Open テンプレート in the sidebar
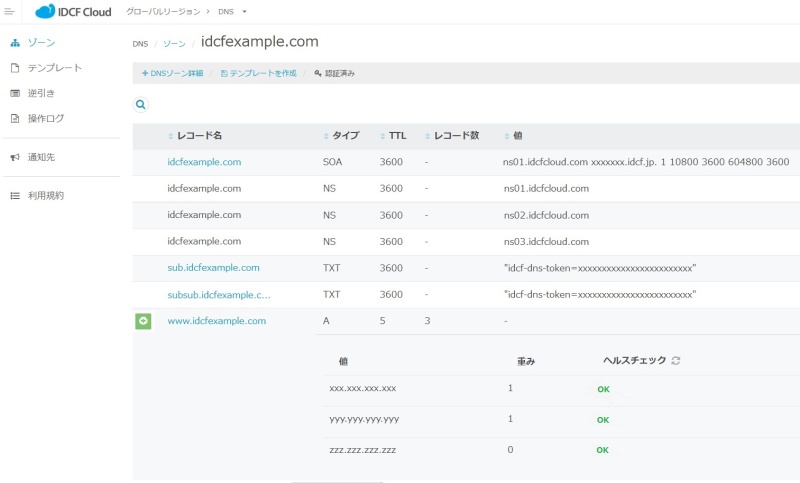800x483 pixels. (x=54, y=68)
